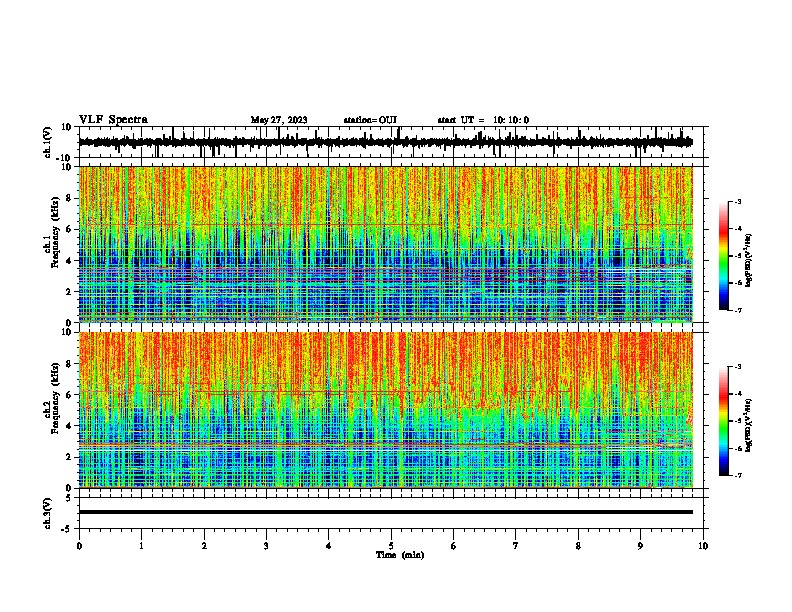
Task: Click the "station=OUI" label
Action: pyautogui.click(x=370, y=120)
